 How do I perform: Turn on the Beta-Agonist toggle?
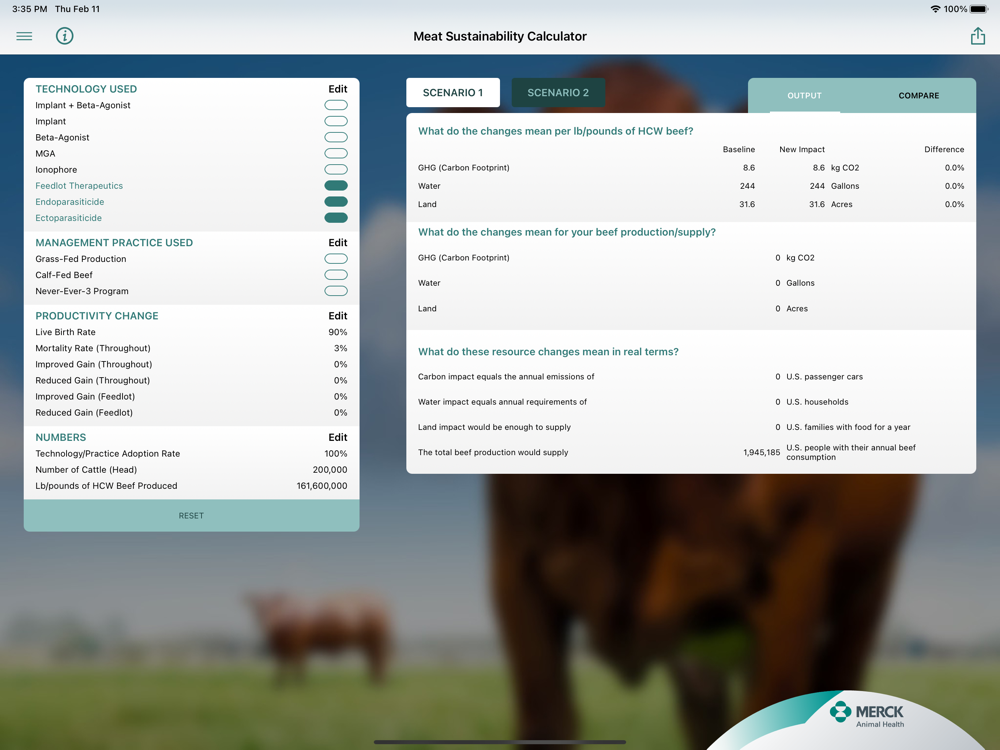point(336,137)
